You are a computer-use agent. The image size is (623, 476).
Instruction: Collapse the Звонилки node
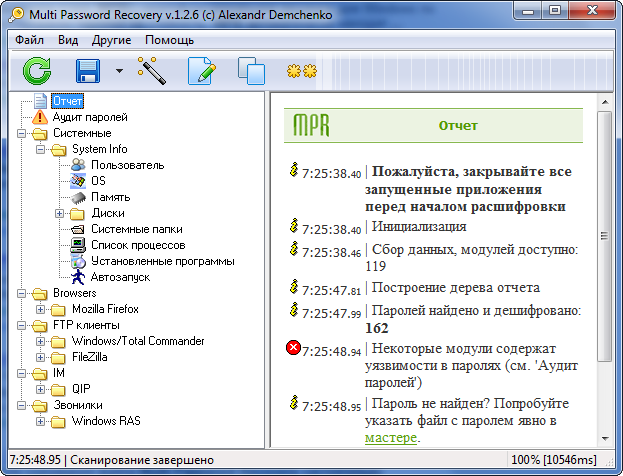coord(21,405)
